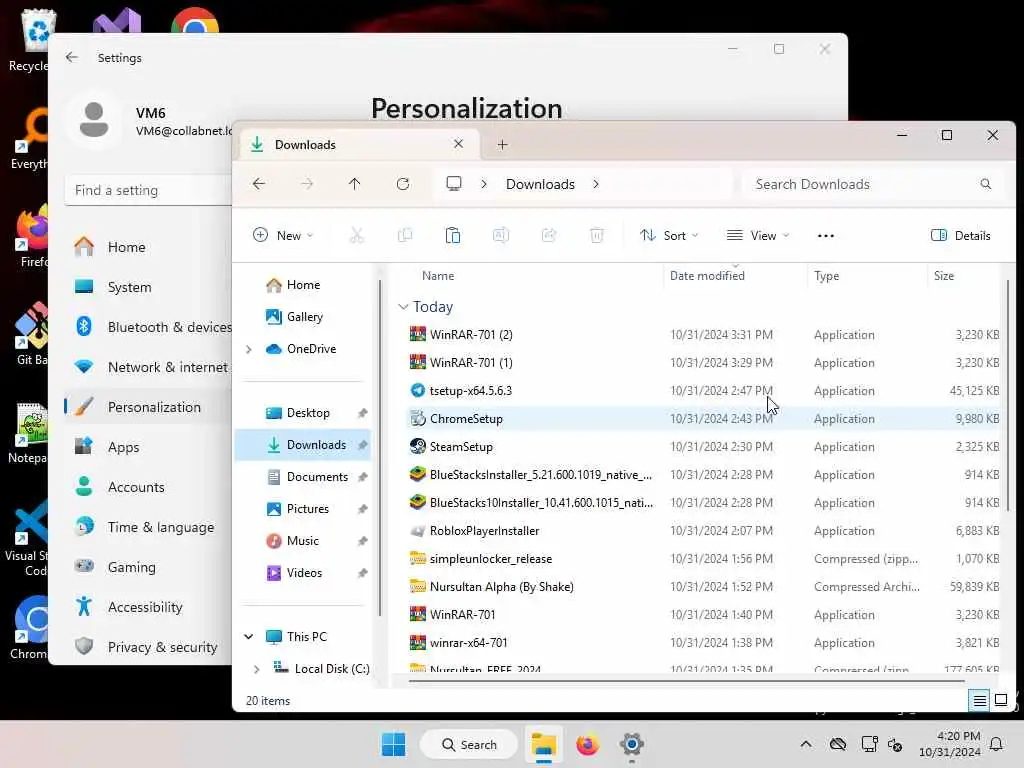Click the Cut scissors icon in toolbar
The image size is (1024, 768).
click(357, 236)
